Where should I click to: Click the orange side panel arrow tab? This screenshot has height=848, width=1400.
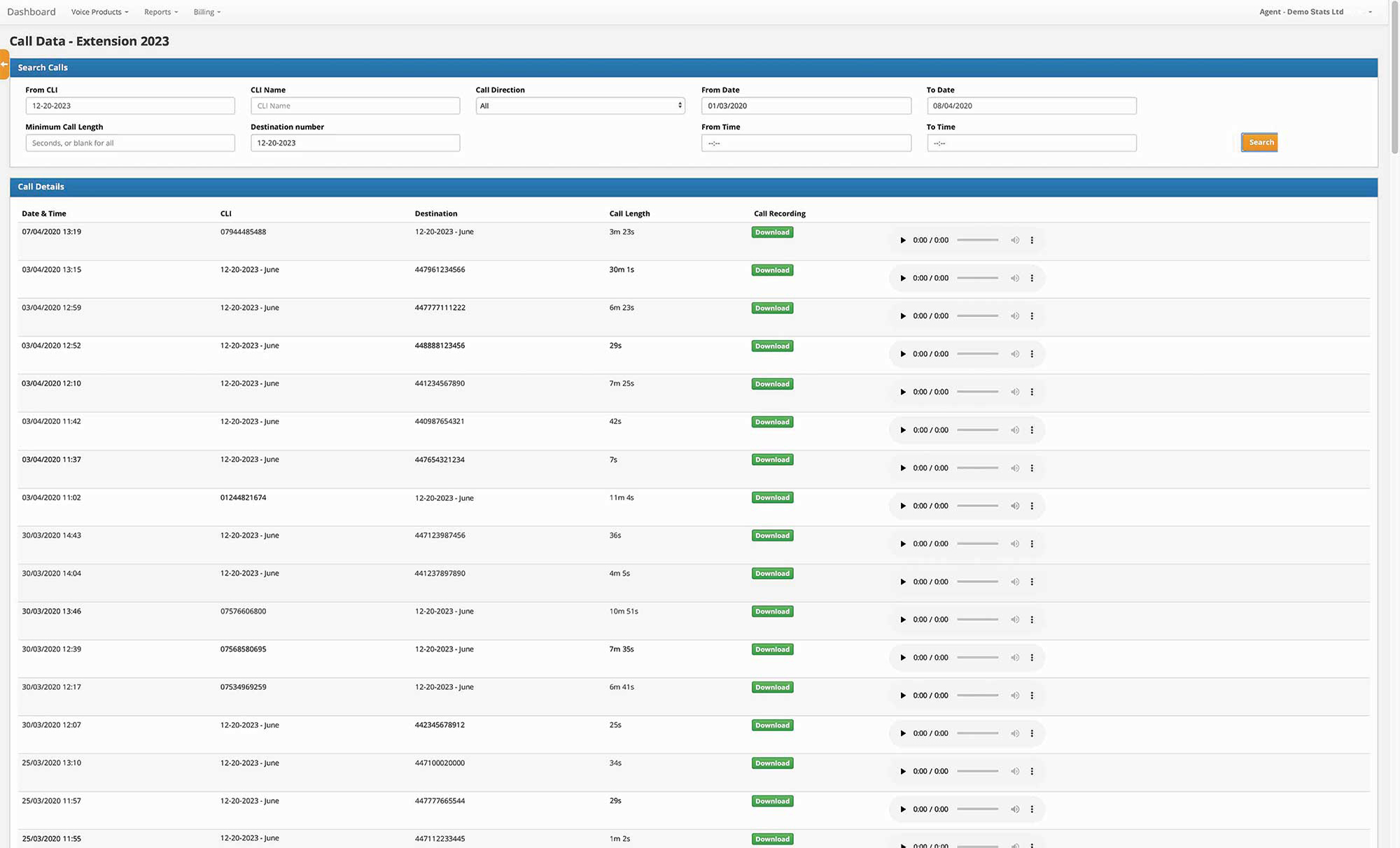click(4, 64)
